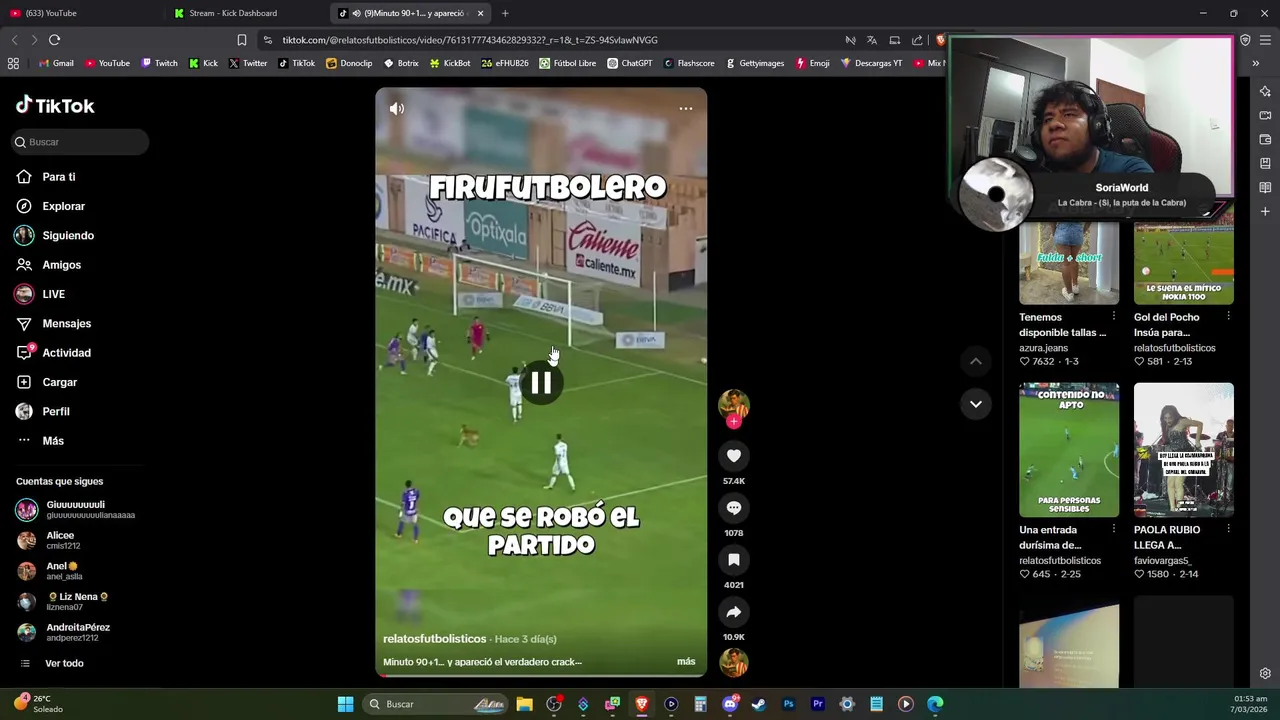Open the translate page icon
The height and width of the screenshot is (720, 1280).
872,40
